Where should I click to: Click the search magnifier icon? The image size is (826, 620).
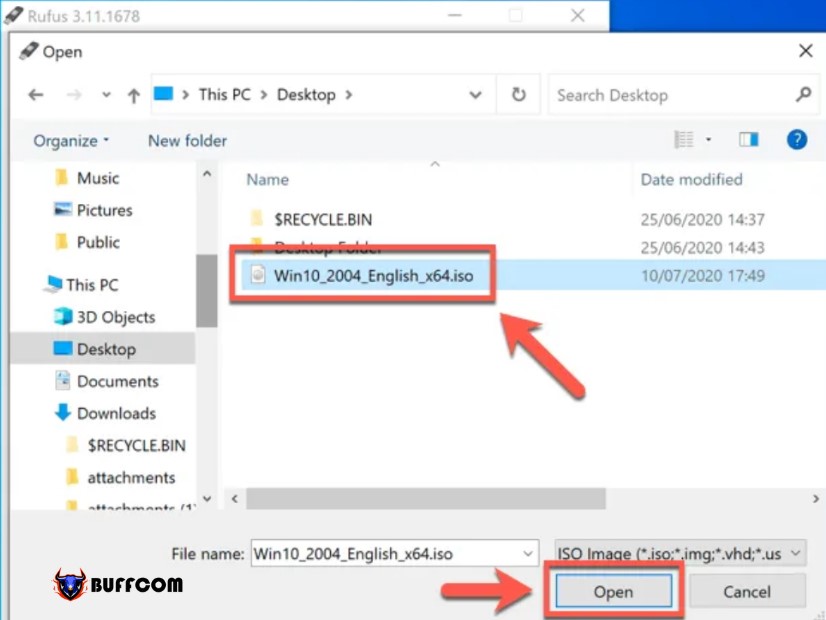[804, 95]
